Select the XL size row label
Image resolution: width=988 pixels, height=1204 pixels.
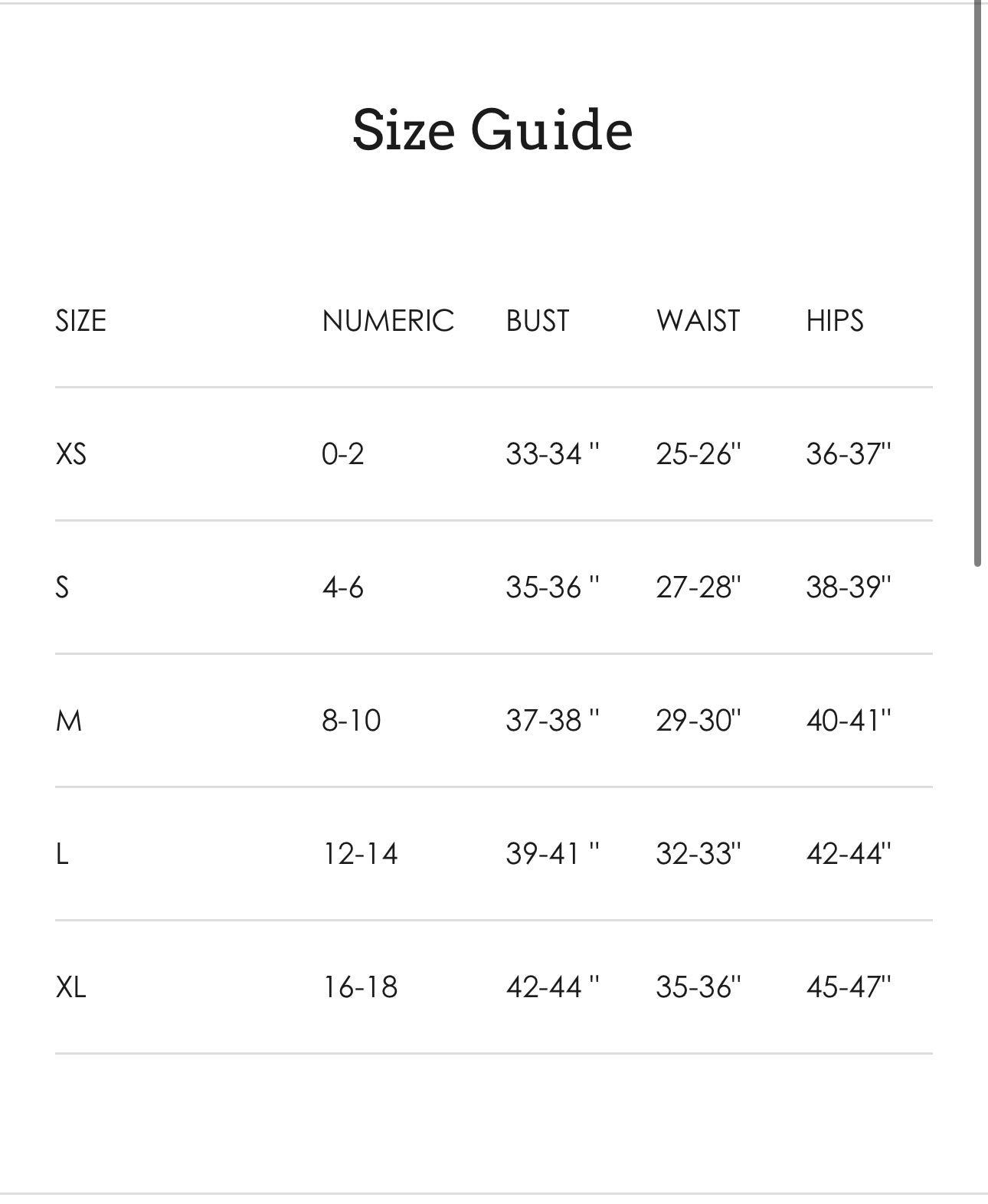pyautogui.click(x=71, y=986)
